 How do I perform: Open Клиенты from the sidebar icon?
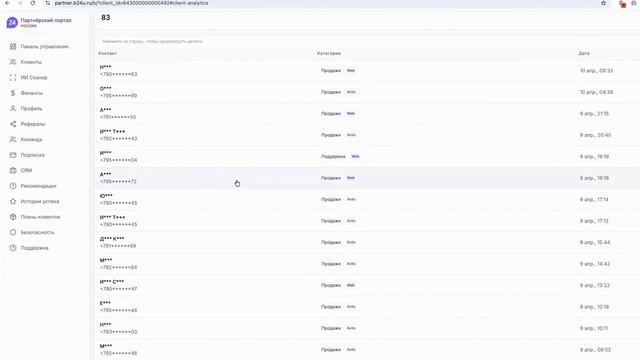(x=13, y=62)
